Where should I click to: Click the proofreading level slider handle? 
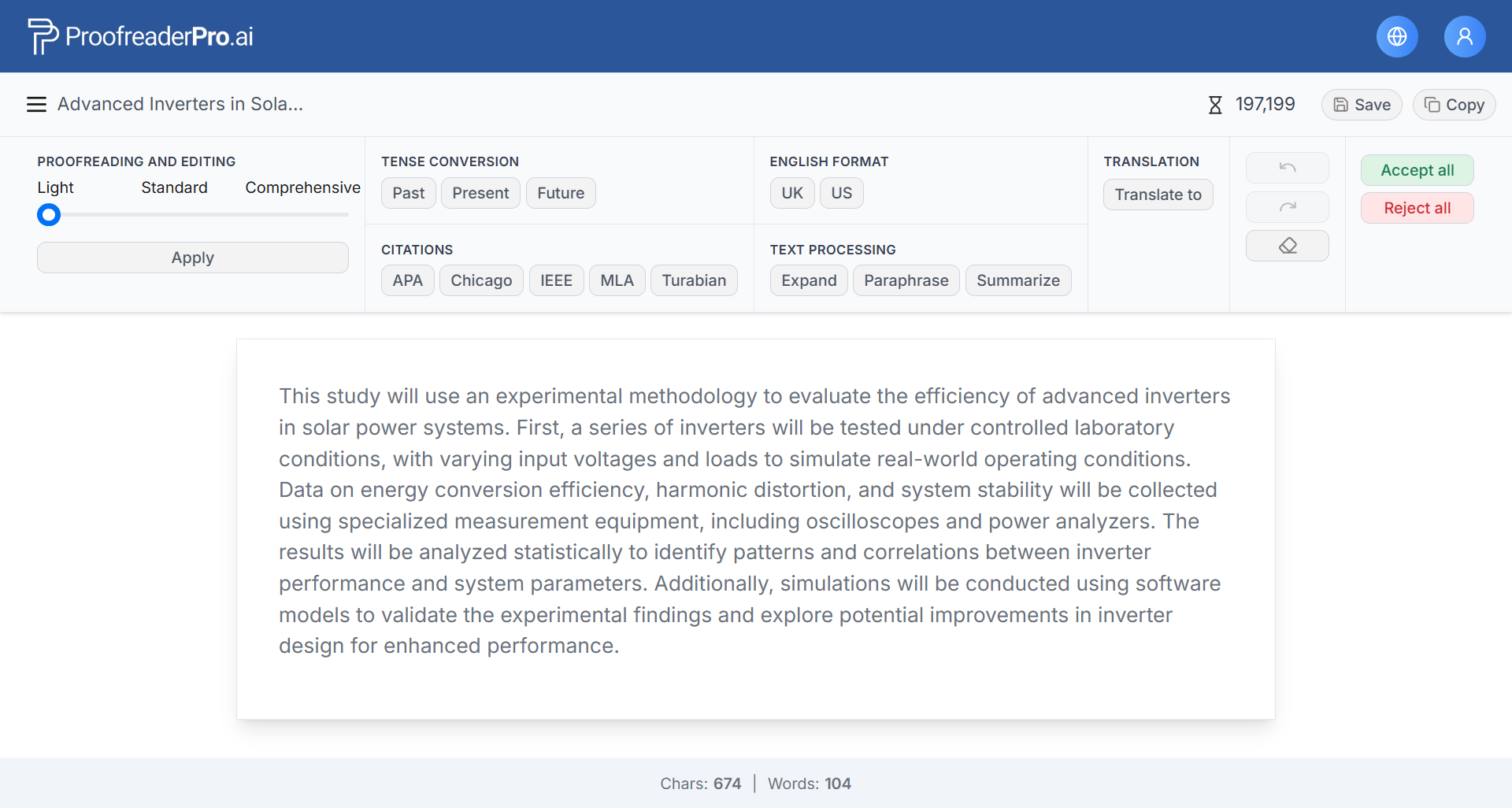coord(49,214)
